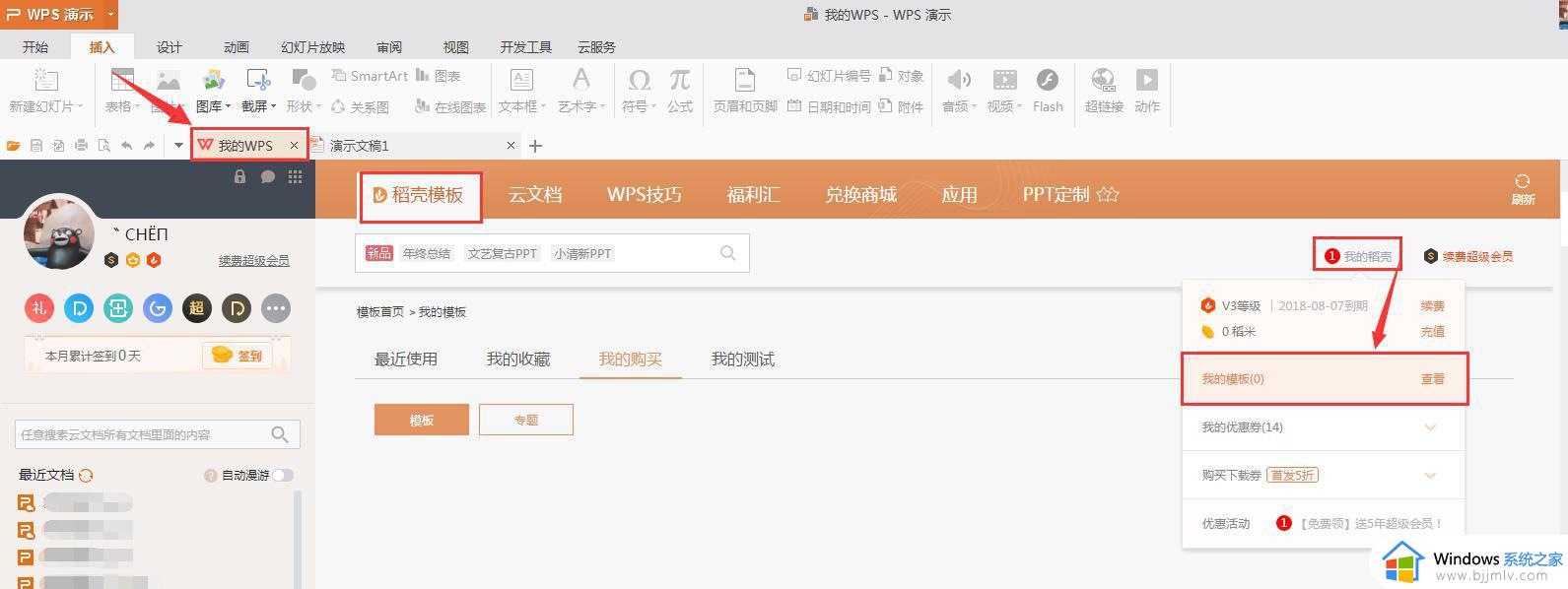Insert a table with 表格
Viewport: 1568px width, 589px height.
(x=122, y=91)
